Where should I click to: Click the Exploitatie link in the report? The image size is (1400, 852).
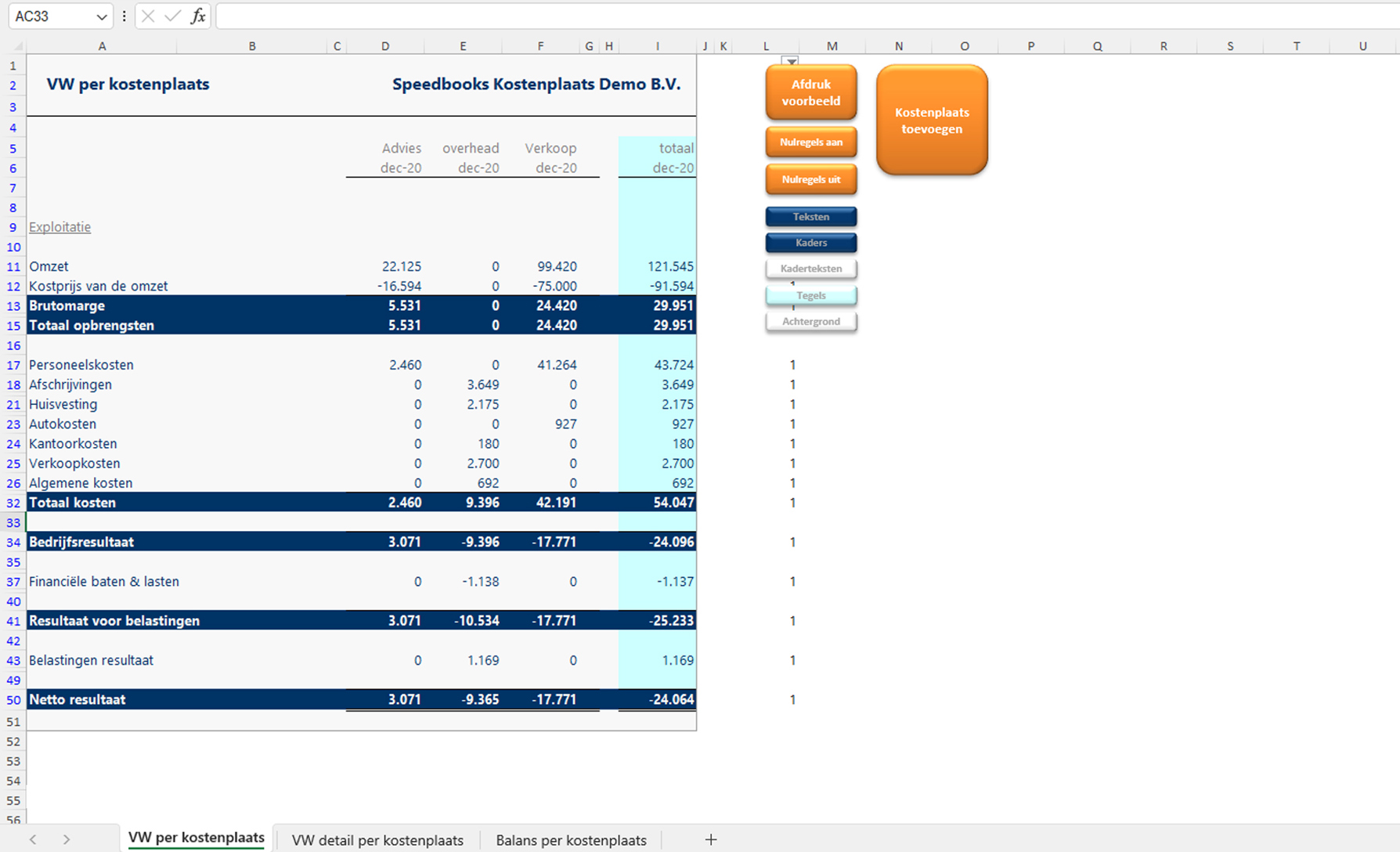[x=60, y=227]
